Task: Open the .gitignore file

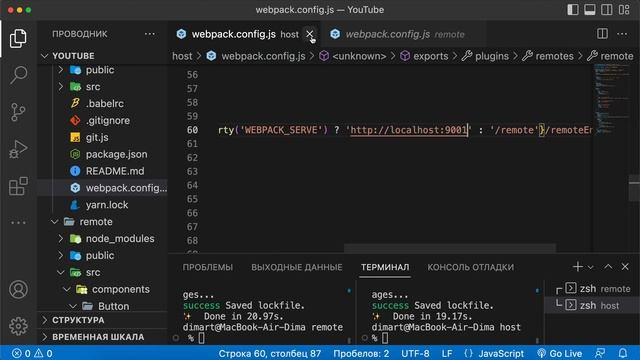Action: coord(108,121)
